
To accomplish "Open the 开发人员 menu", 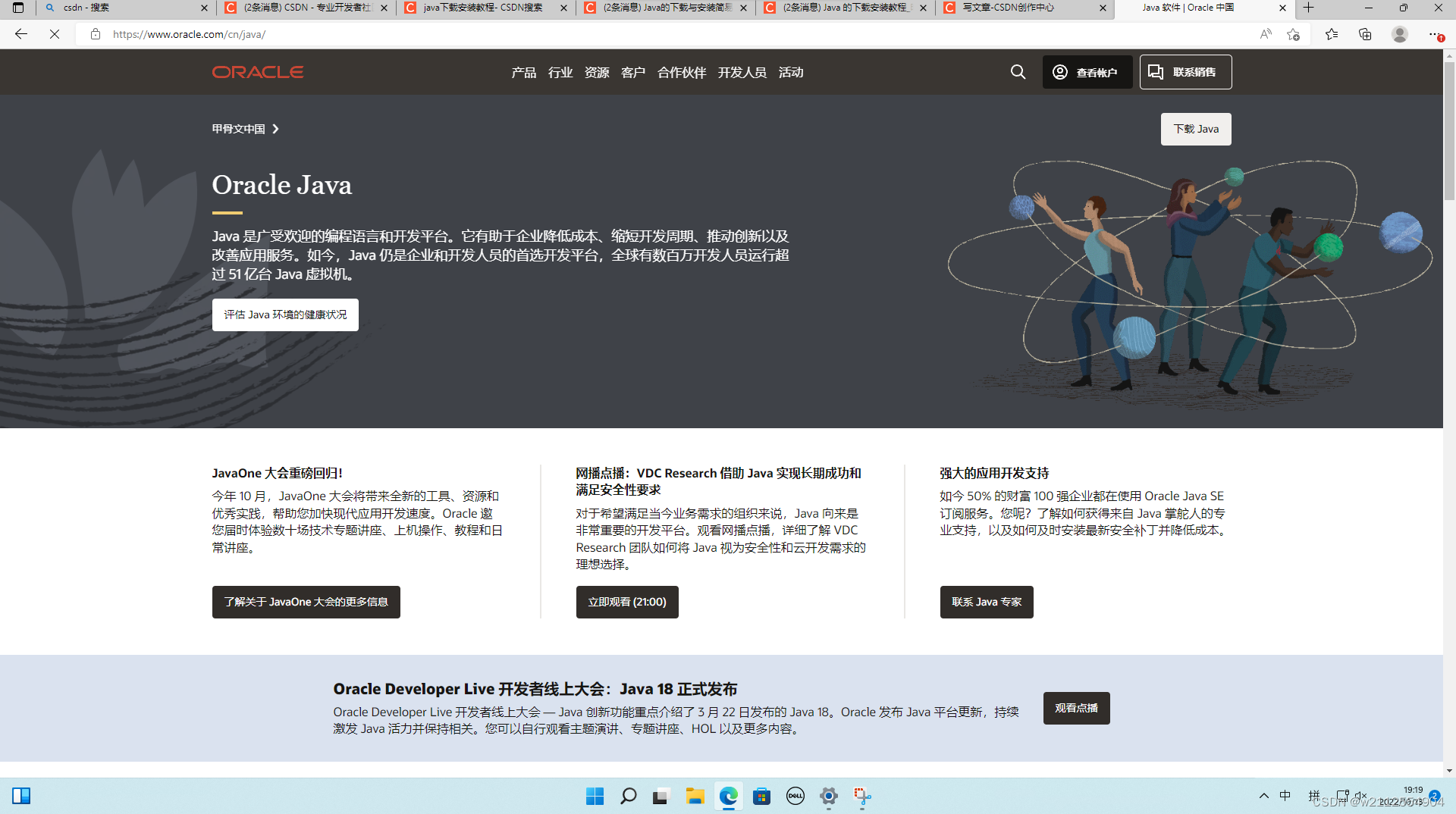I will [742, 73].
